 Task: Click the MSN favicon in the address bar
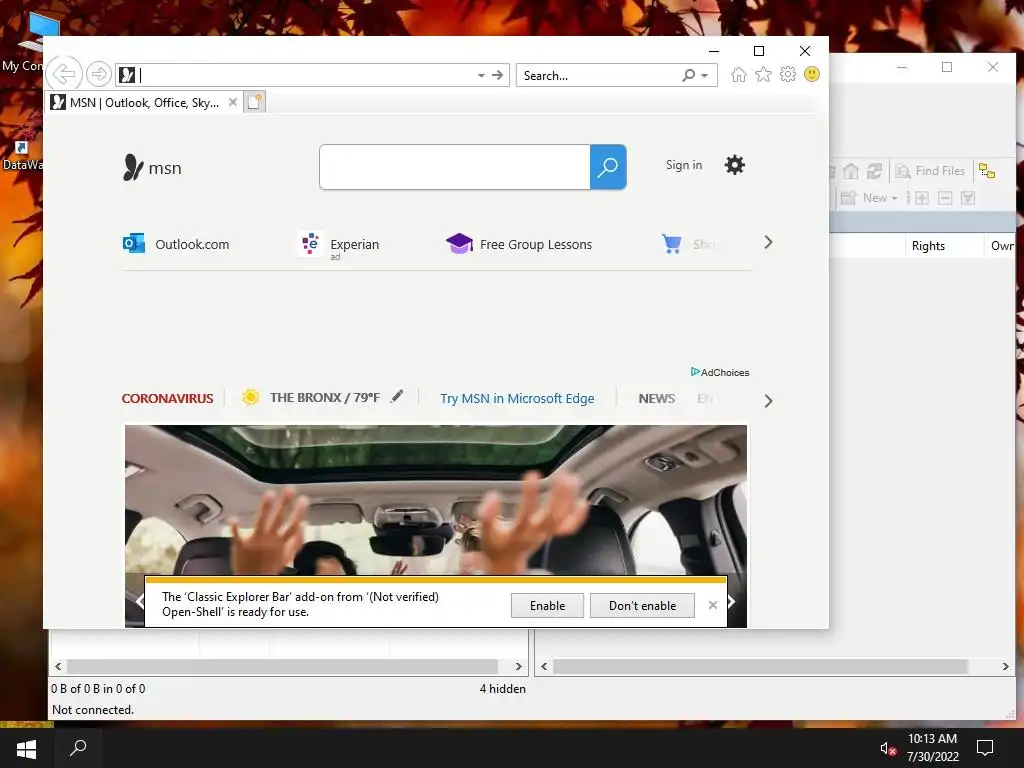pos(127,75)
